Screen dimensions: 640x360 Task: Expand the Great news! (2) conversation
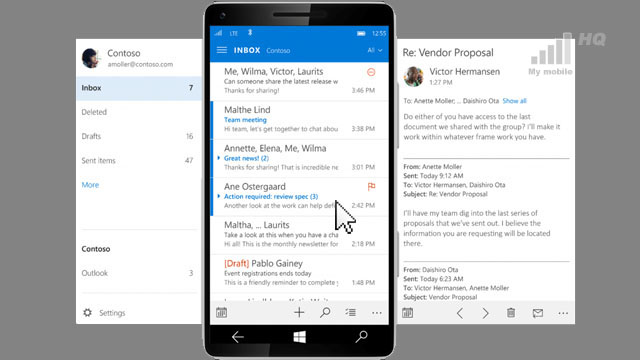coord(219,158)
